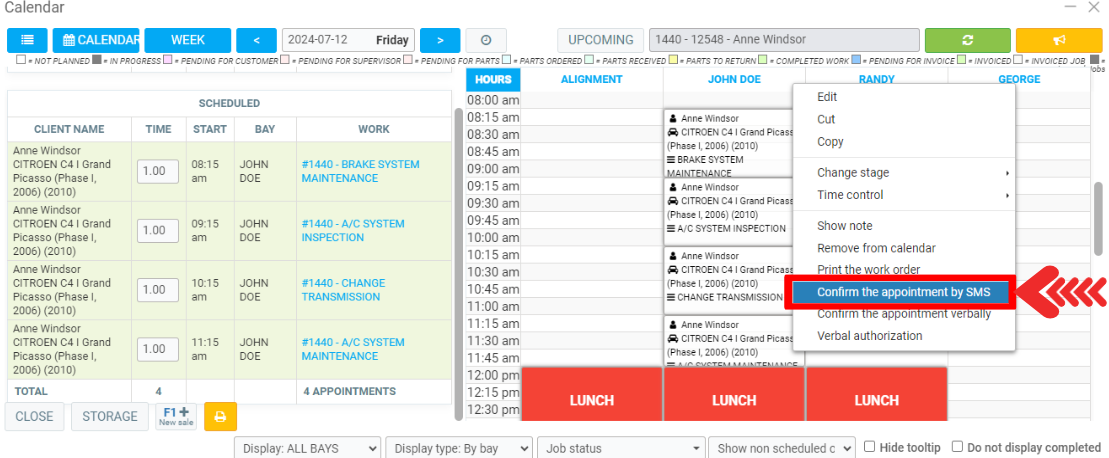Click the date field showing 2024-07-12
Image resolution: width=1109 pixels, height=458 pixels.
pos(346,40)
